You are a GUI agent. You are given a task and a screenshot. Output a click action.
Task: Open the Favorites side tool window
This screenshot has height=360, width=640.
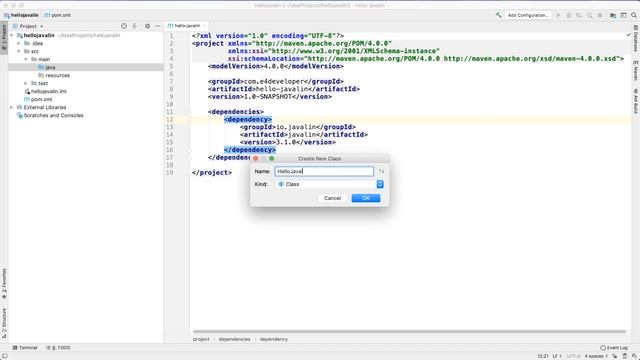tap(4, 283)
